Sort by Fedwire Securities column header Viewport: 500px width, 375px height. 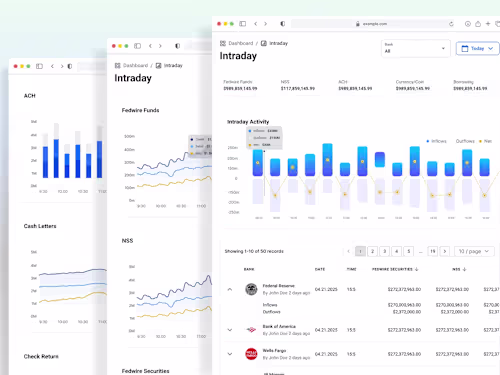395,269
